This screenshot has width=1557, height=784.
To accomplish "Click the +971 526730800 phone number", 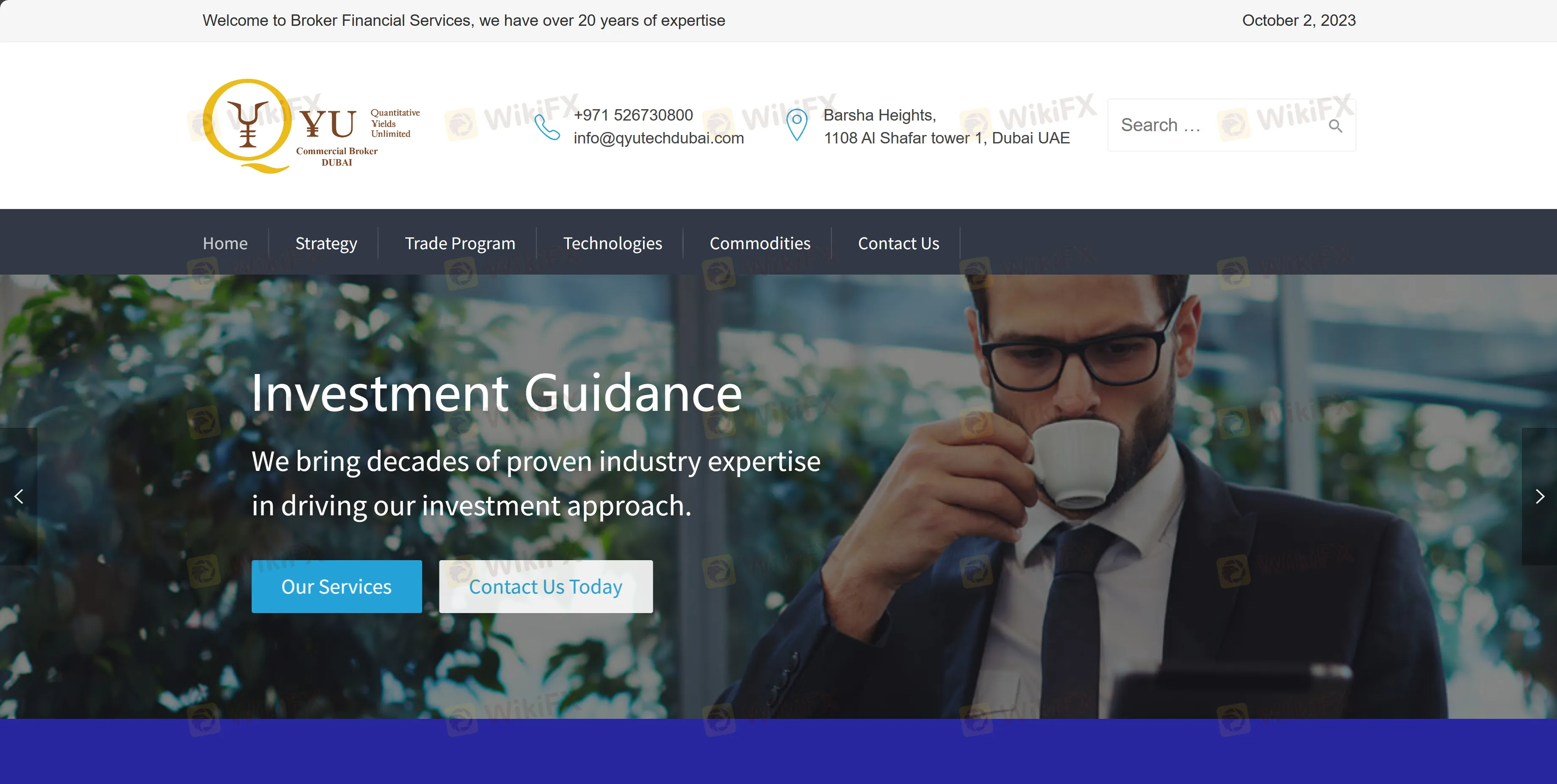I will point(633,115).
